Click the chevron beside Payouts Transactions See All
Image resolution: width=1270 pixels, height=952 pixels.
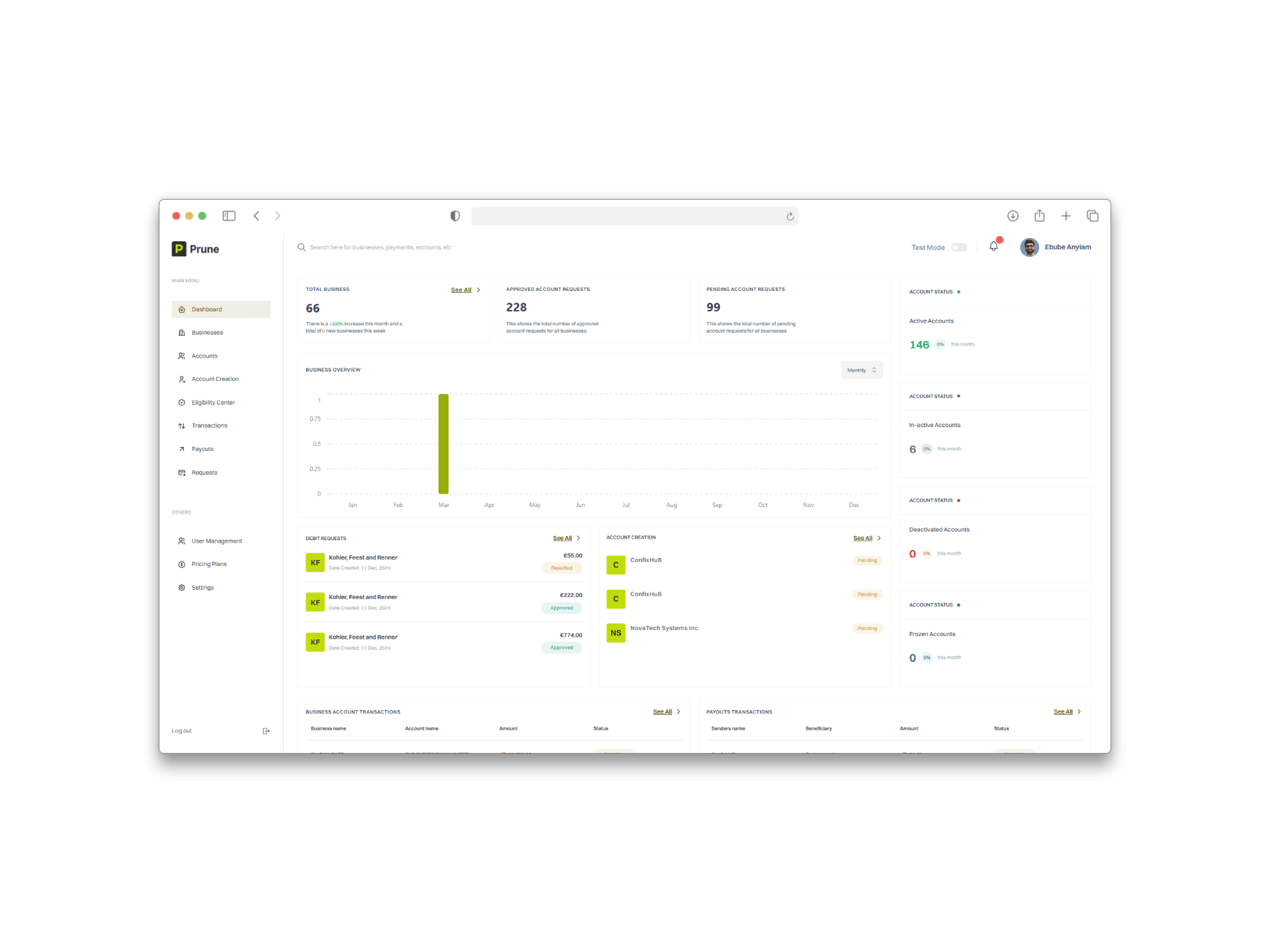click(x=1079, y=712)
